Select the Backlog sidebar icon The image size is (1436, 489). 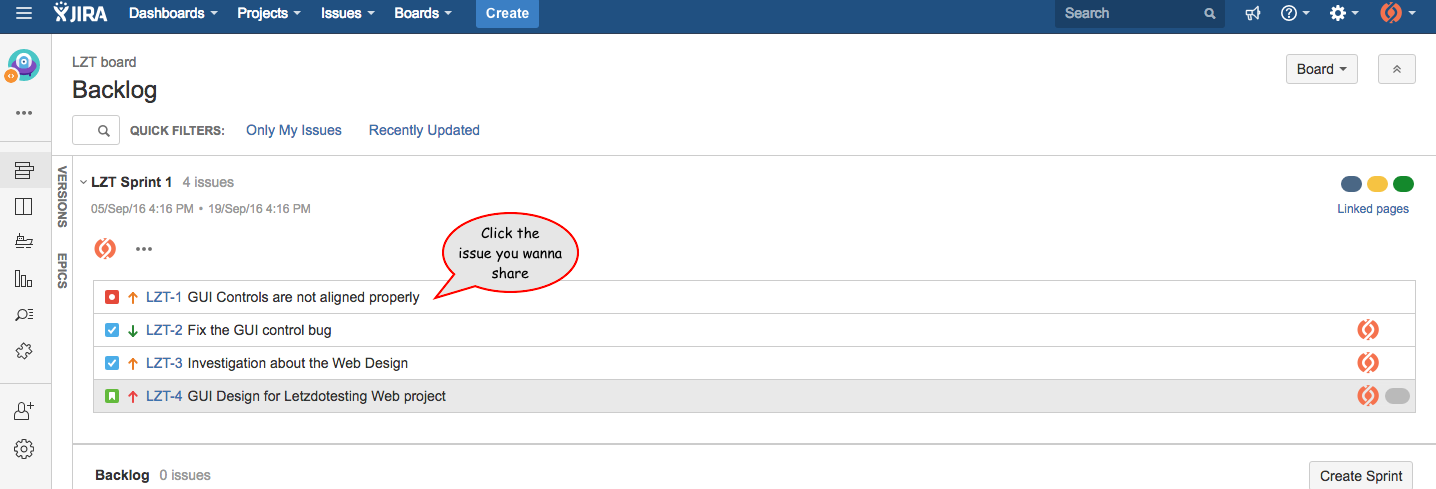click(24, 171)
